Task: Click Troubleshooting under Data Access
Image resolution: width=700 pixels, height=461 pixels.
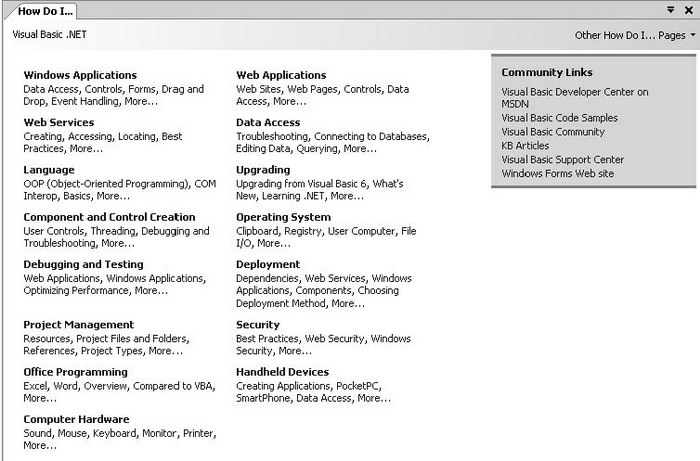Action: (x=272, y=137)
